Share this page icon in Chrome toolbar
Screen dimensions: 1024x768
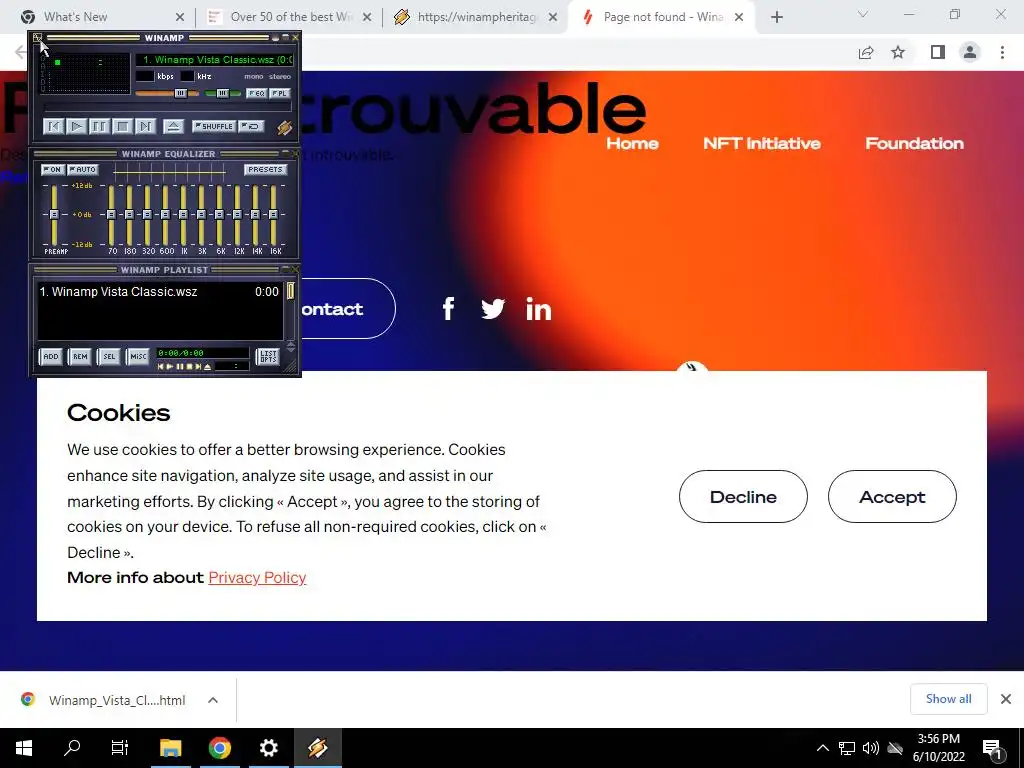(x=866, y=52)
